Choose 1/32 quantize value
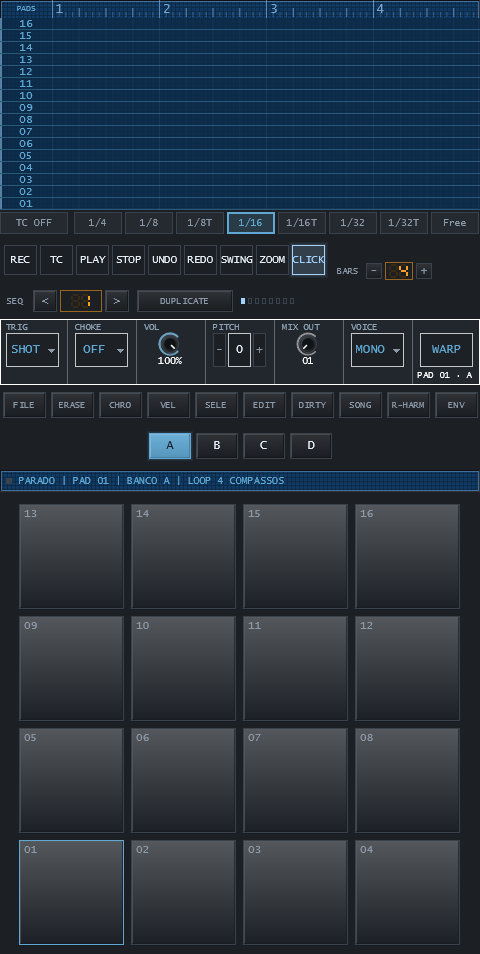The width and height of the screenshot is (480, 954). [x=352, y=223]
